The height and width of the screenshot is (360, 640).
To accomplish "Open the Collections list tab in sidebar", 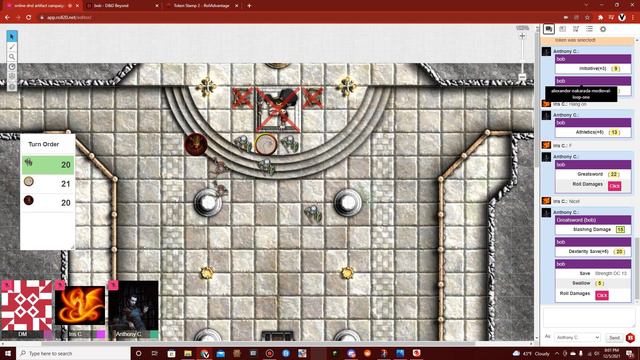I will tap(589, 29).
